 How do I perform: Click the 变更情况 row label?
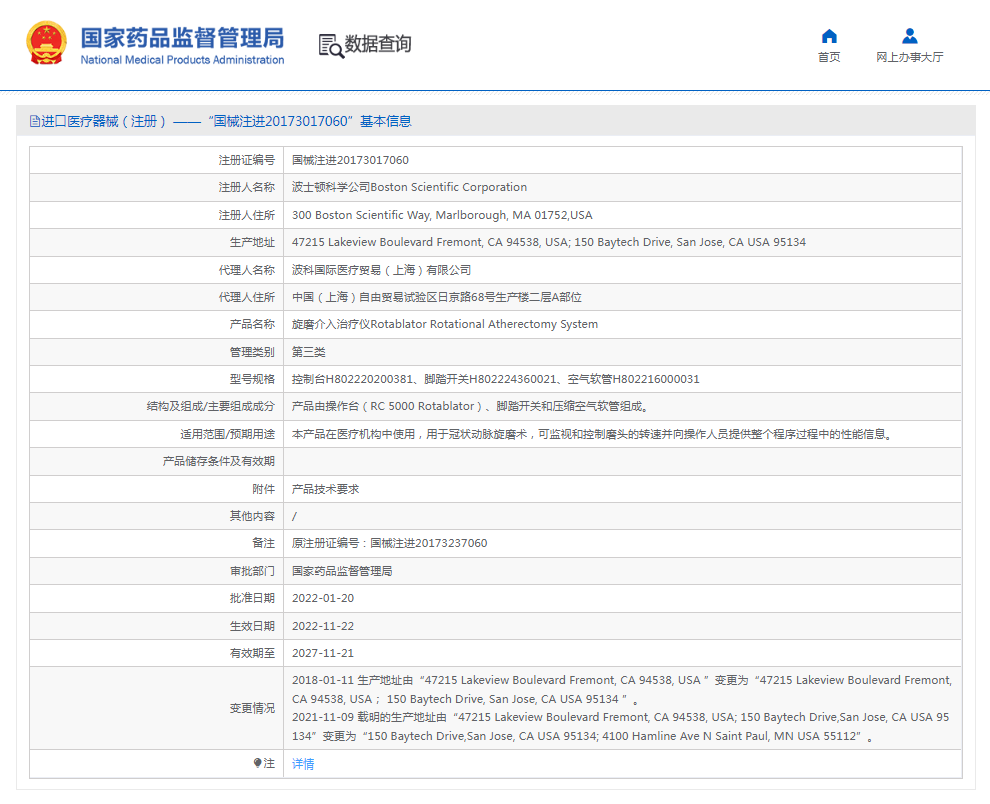251,708
